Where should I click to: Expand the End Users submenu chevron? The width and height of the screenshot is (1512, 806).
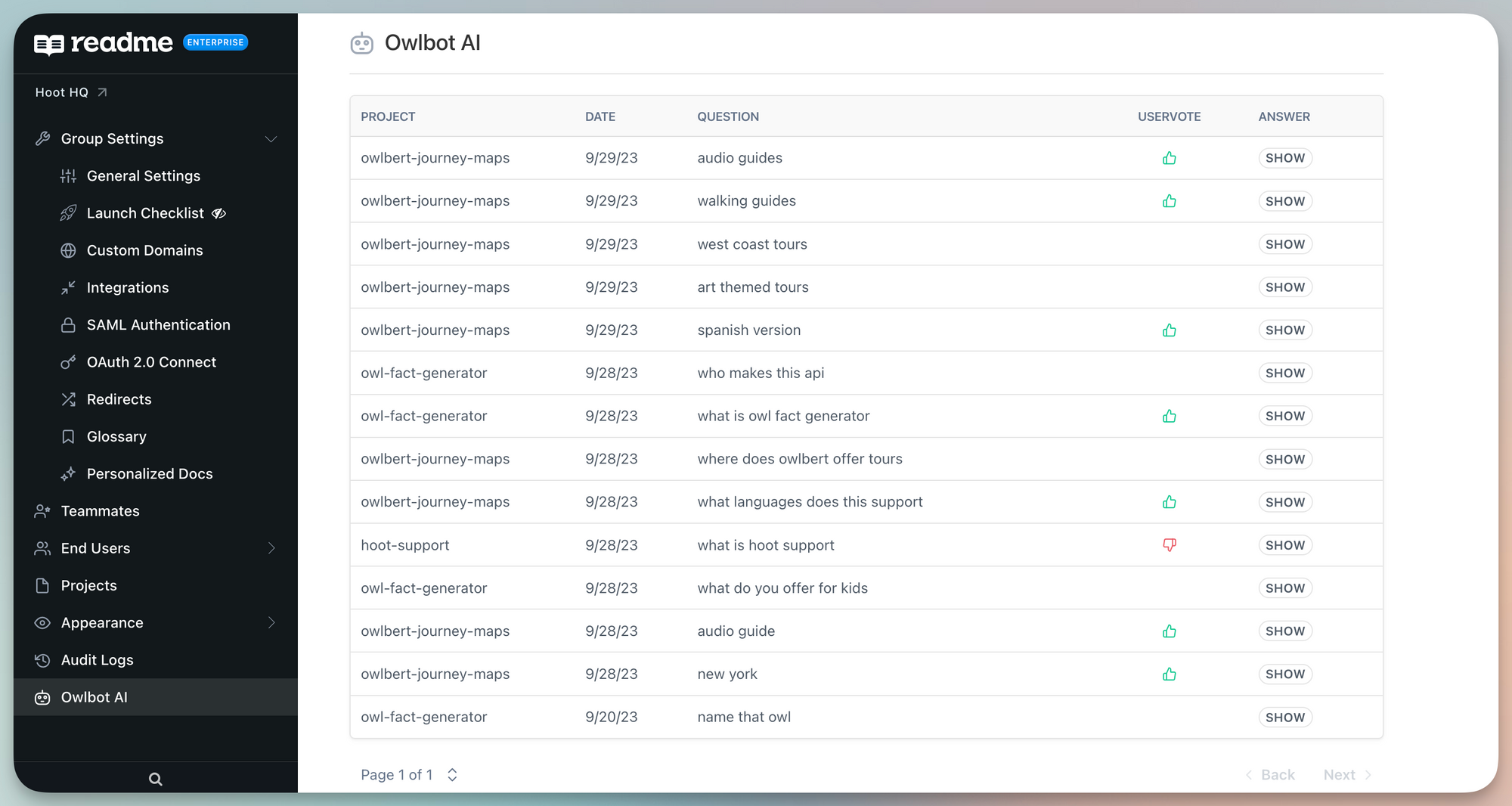tap(271, 548)
